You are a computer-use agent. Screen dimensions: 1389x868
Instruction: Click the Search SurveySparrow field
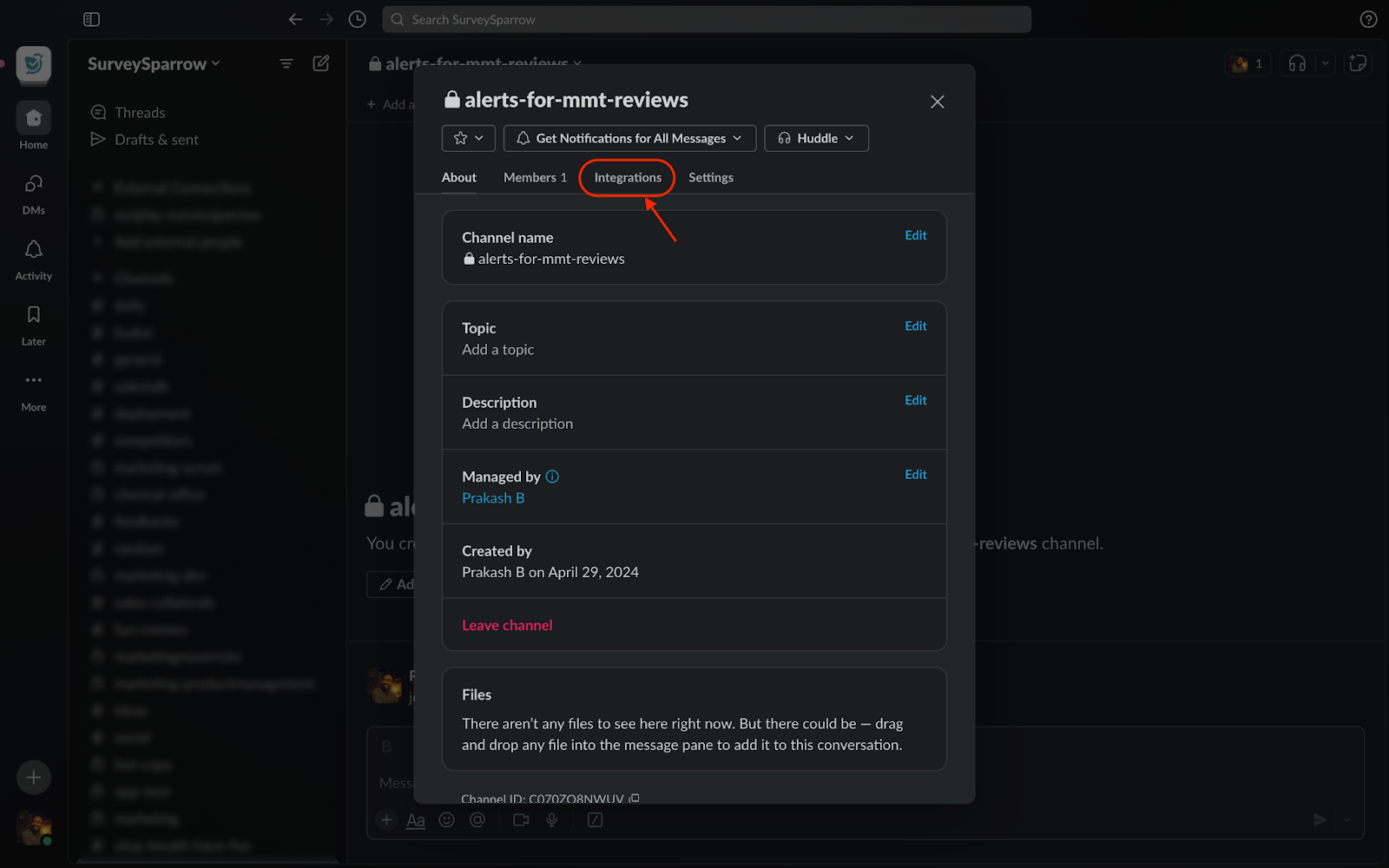[x=707, y=19]
